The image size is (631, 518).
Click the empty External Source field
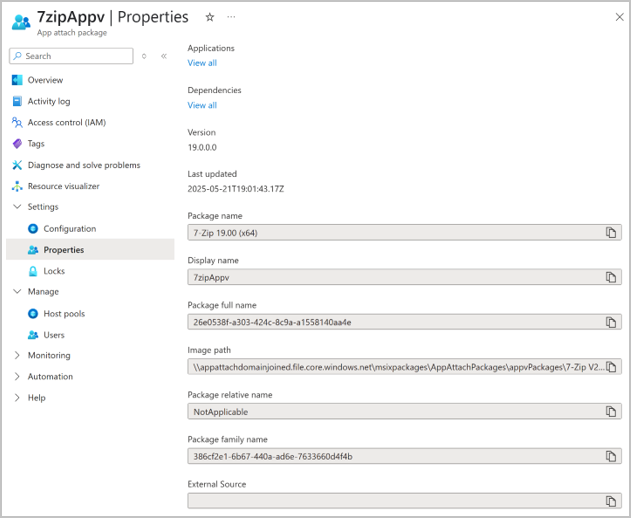[x=404, y=501]
